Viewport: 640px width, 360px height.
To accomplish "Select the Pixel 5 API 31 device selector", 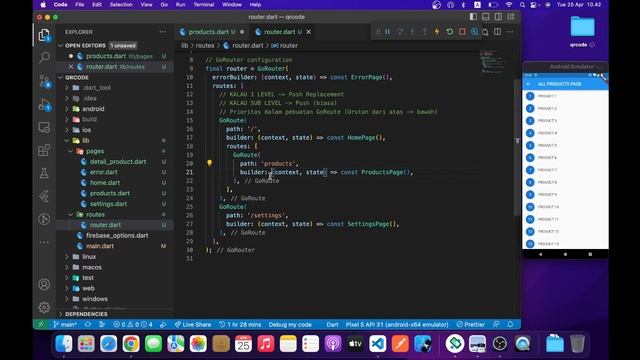I will coord(397,324).
